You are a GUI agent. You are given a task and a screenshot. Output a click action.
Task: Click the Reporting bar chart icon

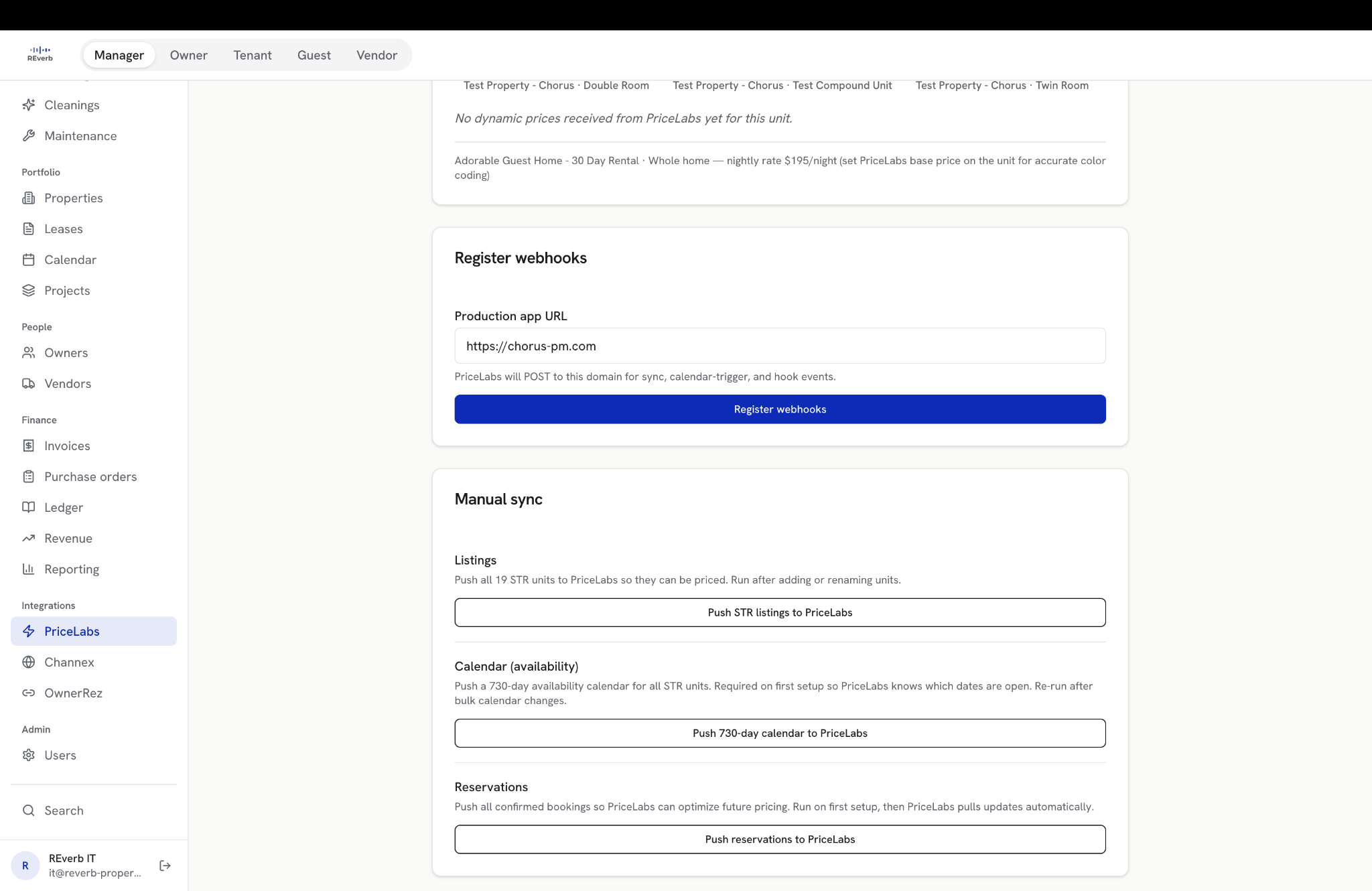click(28, 569)
